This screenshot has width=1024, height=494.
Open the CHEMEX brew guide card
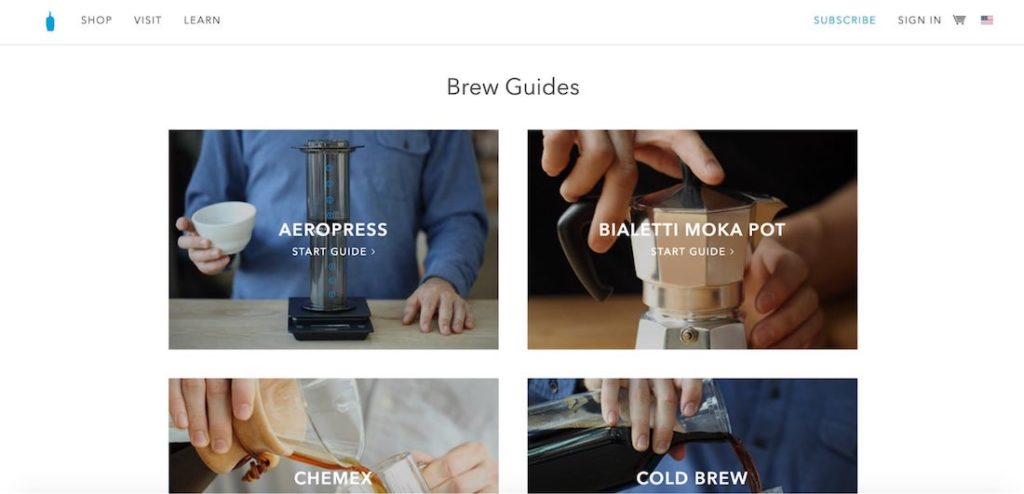pos(333,436)
